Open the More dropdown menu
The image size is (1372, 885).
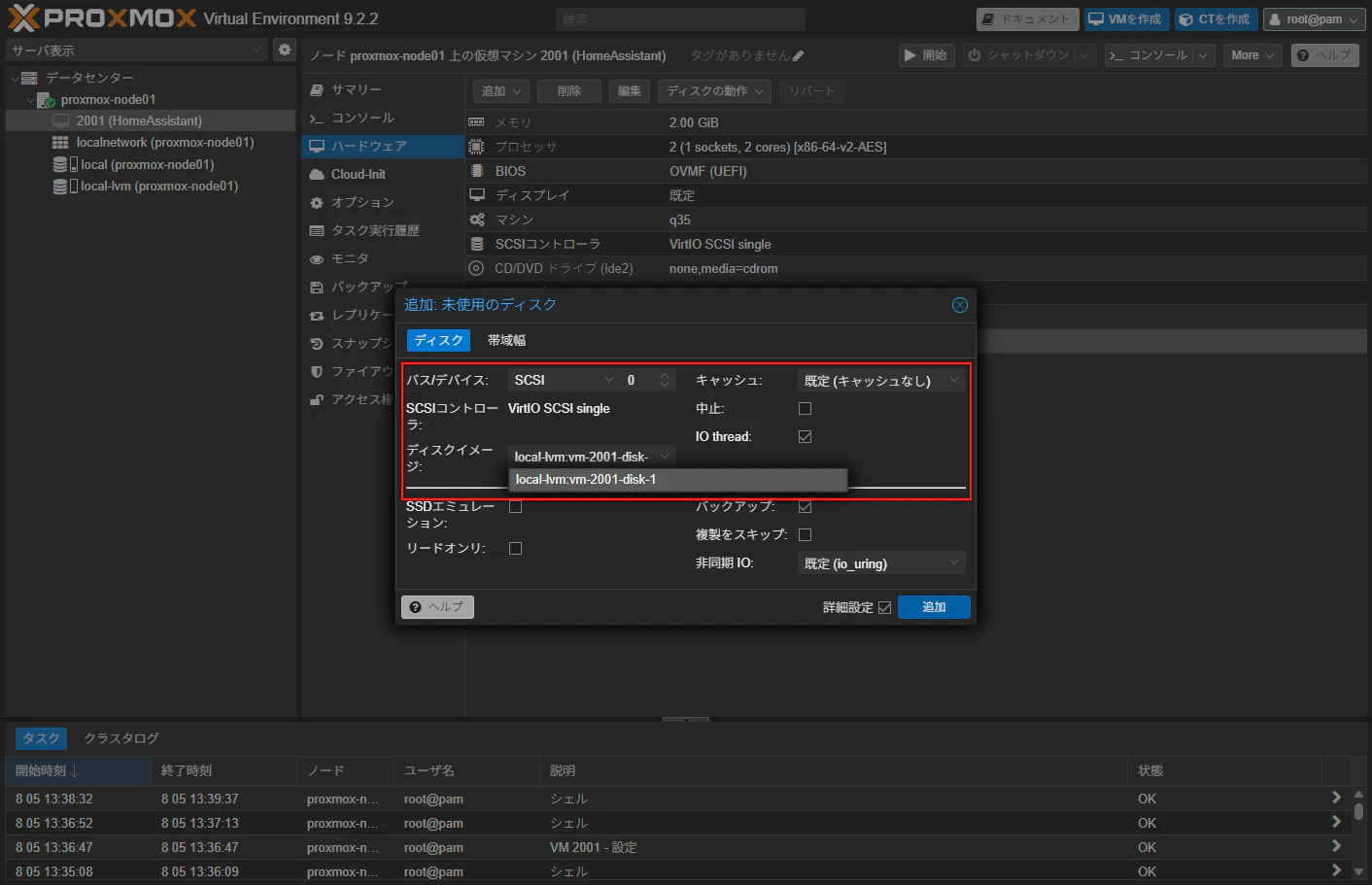click(x=1252, y=55)
